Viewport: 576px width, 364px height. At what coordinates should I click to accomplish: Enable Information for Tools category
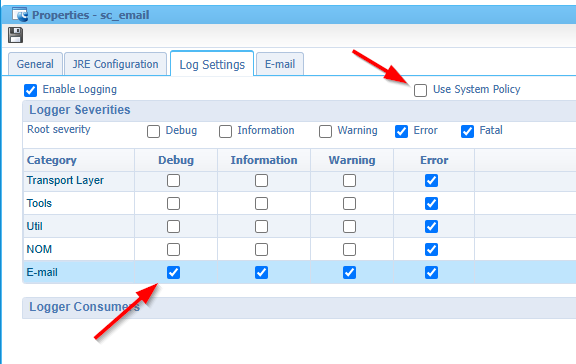pyautogui.click(x=261, y=203)
